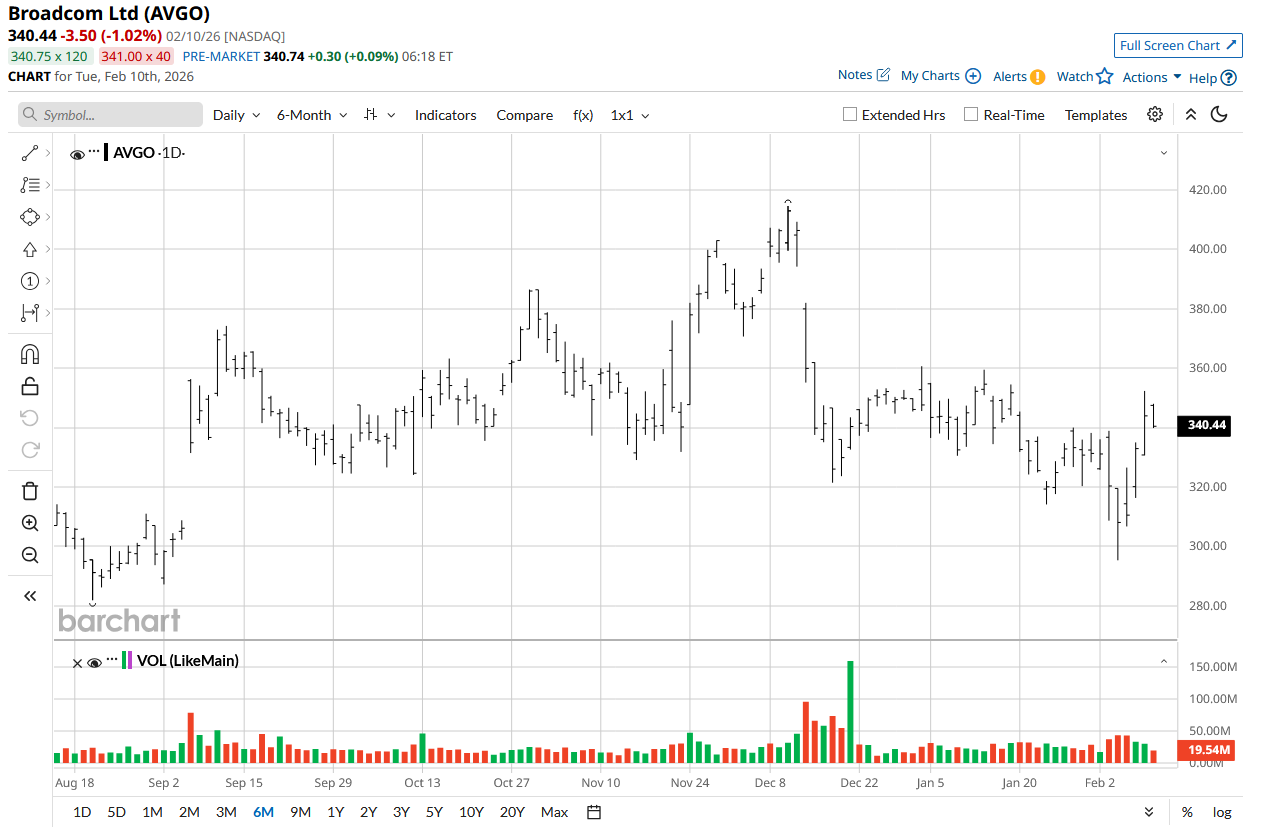Select the trend line drawing tool
Viewport: 1261px width, 833px height.
(x=29, y=153)
